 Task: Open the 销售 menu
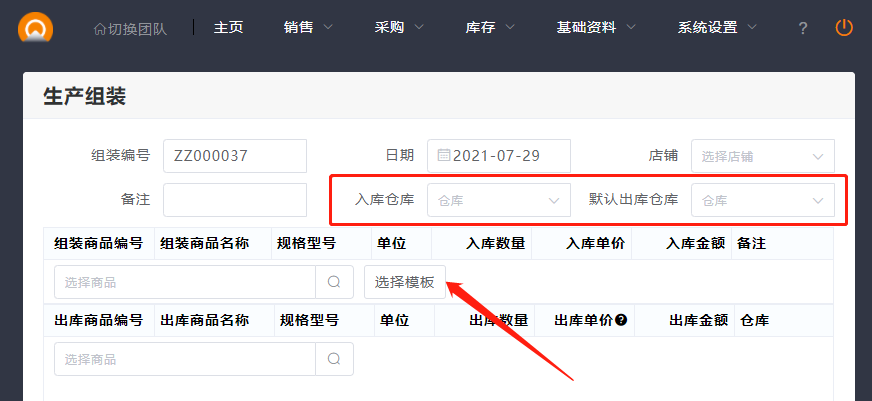[308, 28]
